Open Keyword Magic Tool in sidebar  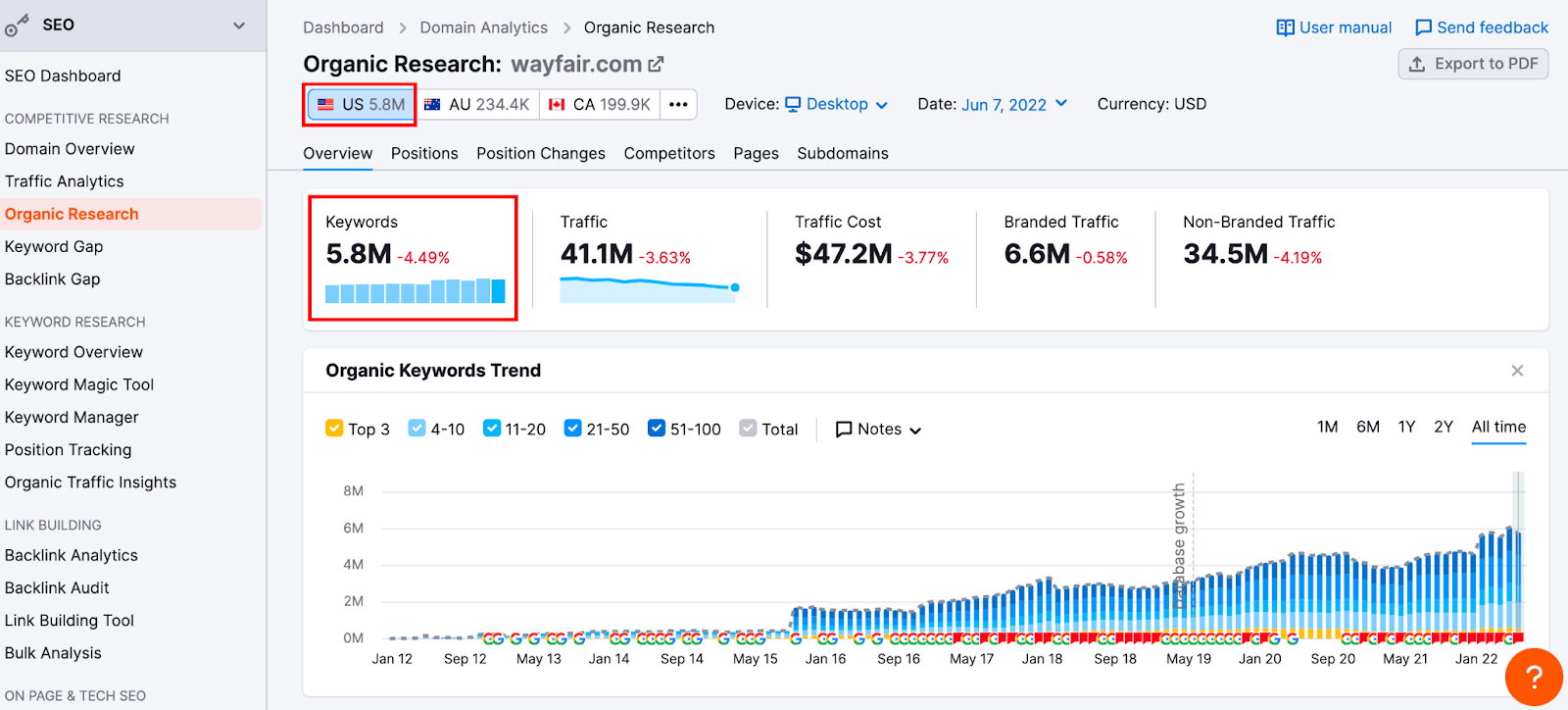click(79, 384)
